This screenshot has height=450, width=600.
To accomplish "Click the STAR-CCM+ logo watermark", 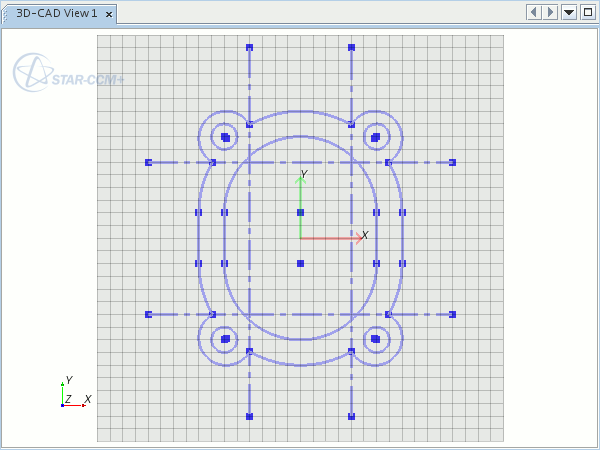I will pyautogui.click(x=68, y=74).
